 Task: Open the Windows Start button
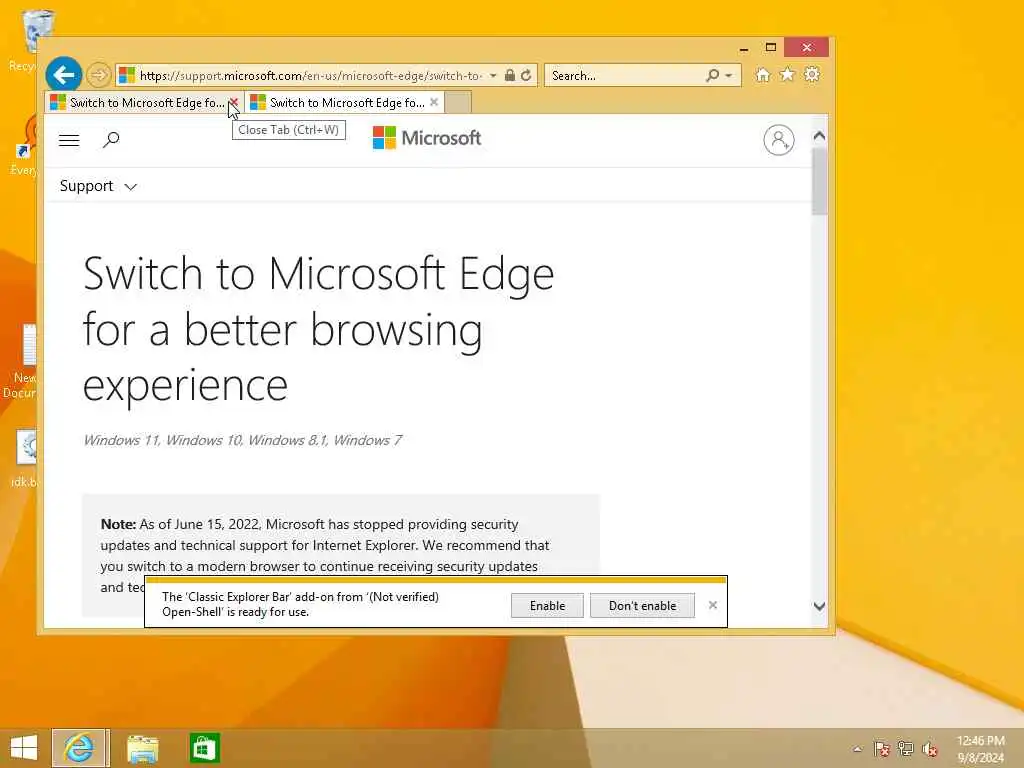24,748
